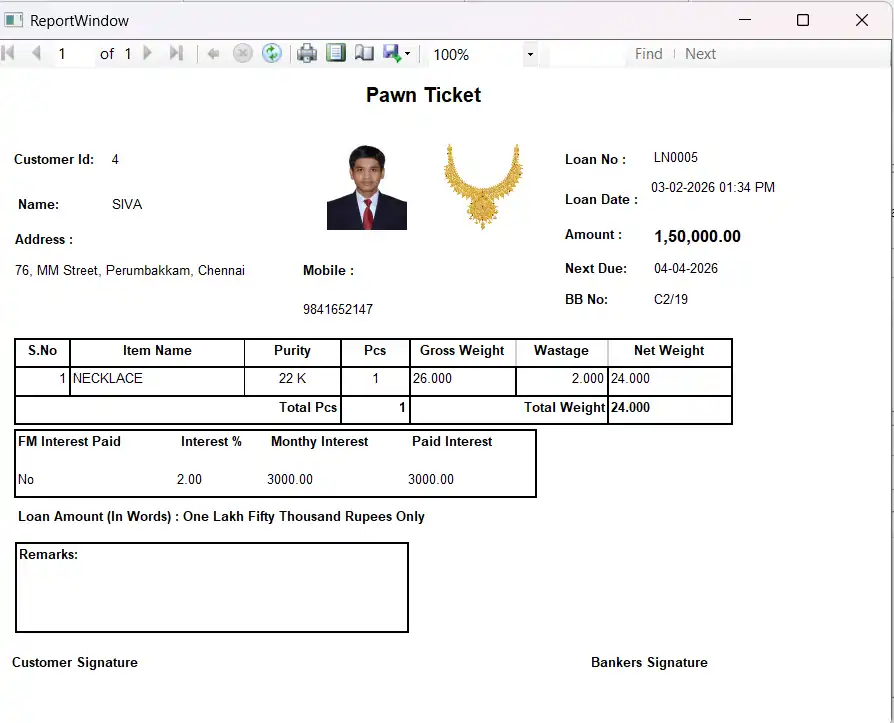894x723 pixels.
Task: Click customer id value 4
Action: (x=115, y=160)
